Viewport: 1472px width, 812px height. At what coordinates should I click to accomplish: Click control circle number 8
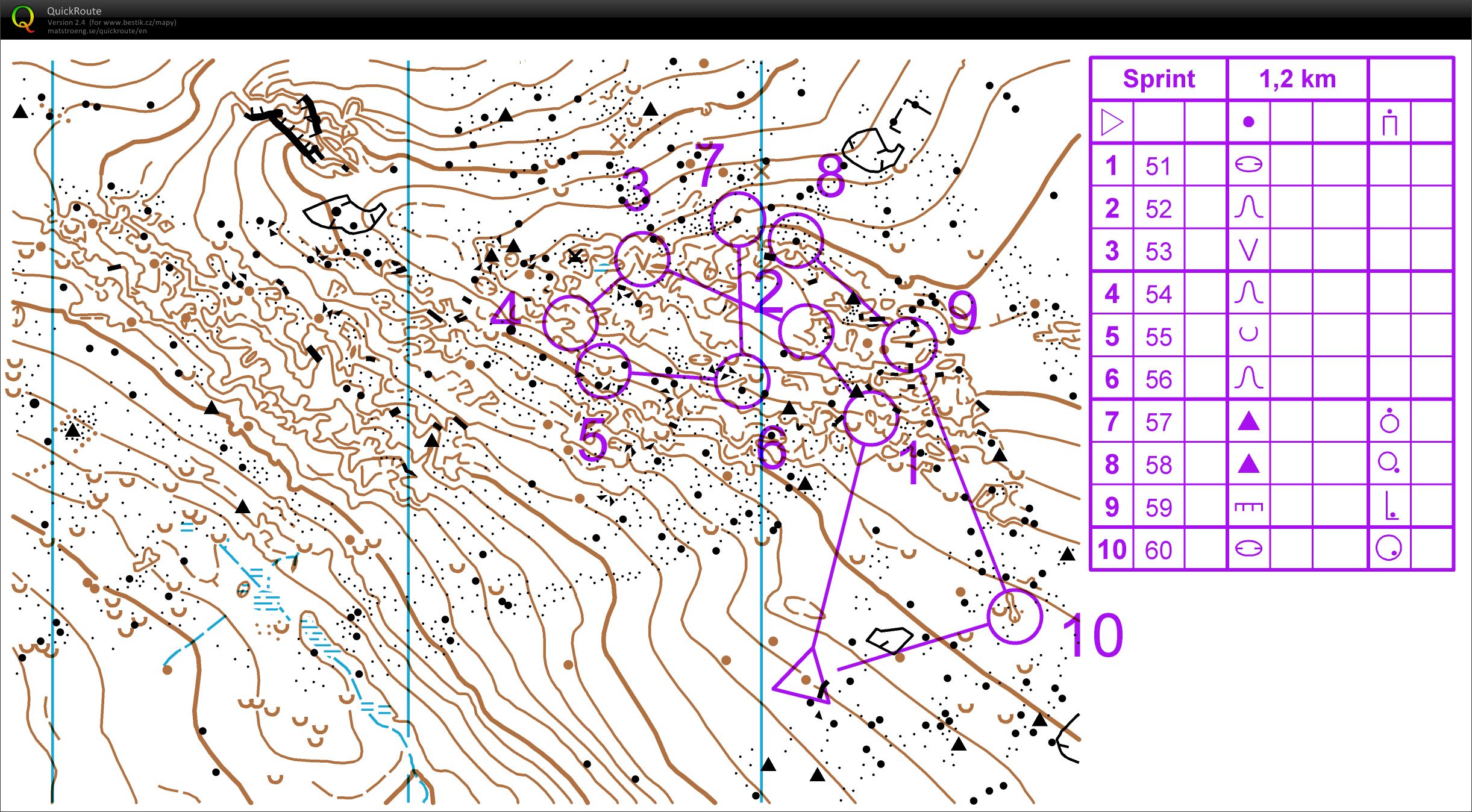tap(796, 240)
